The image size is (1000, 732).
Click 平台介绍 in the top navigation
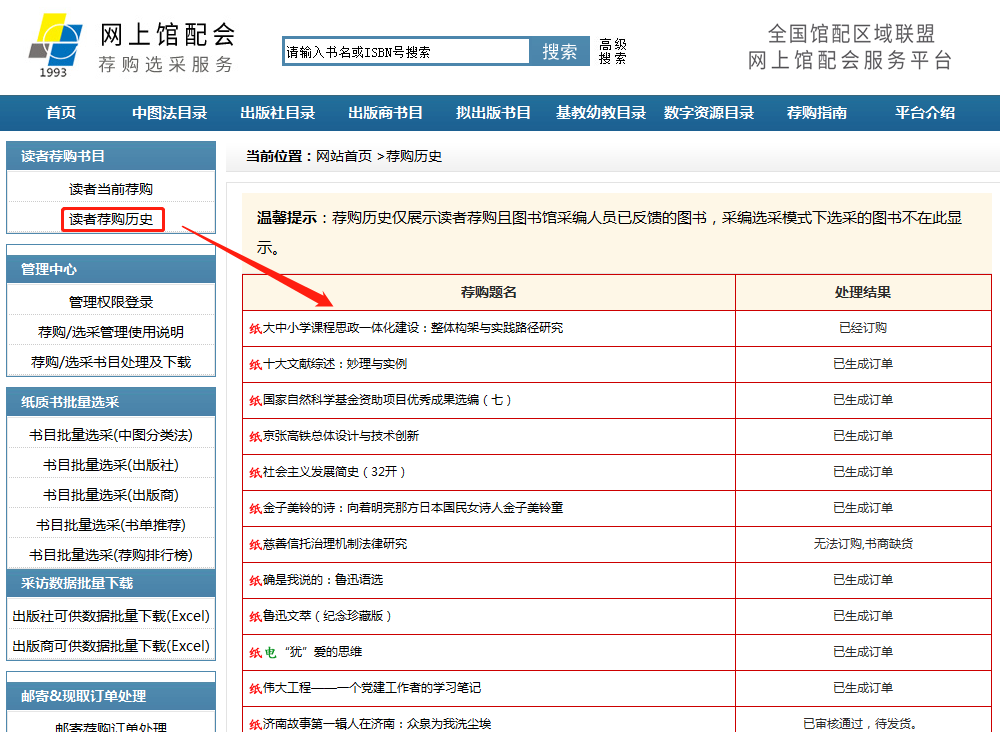[x=925, y=113]
